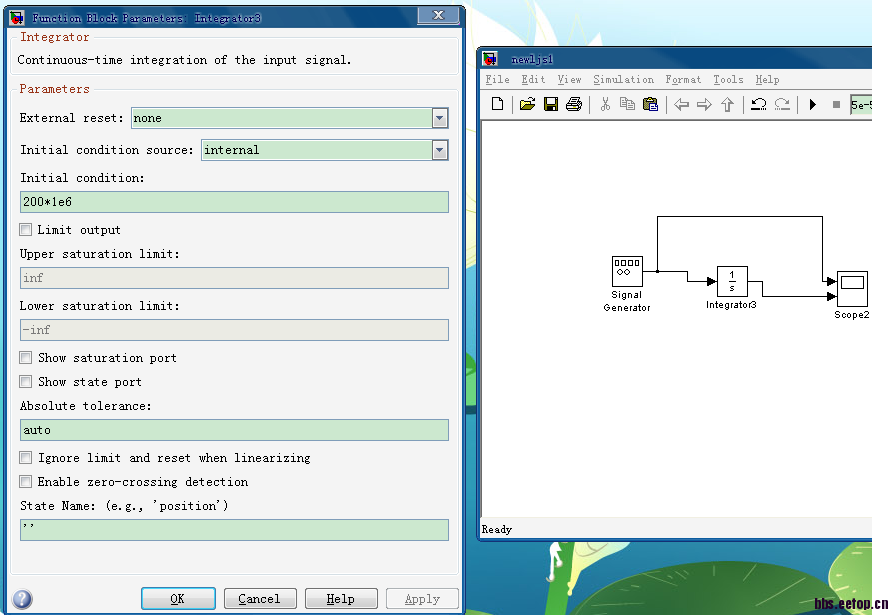Click the Print toolbar icon
The width and height of the screenshot is (892, 615).
(x=573, y=104)
